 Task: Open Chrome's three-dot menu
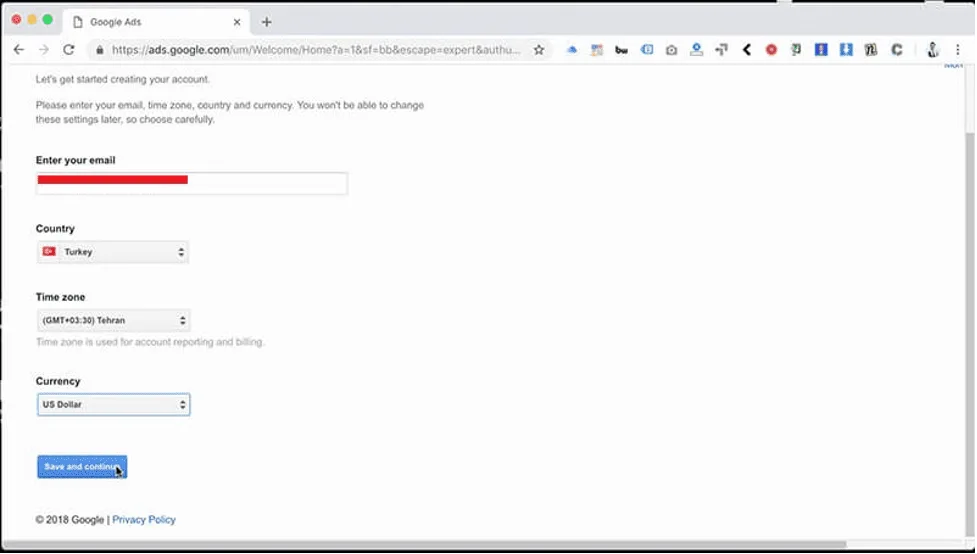(x=958, y=50)
